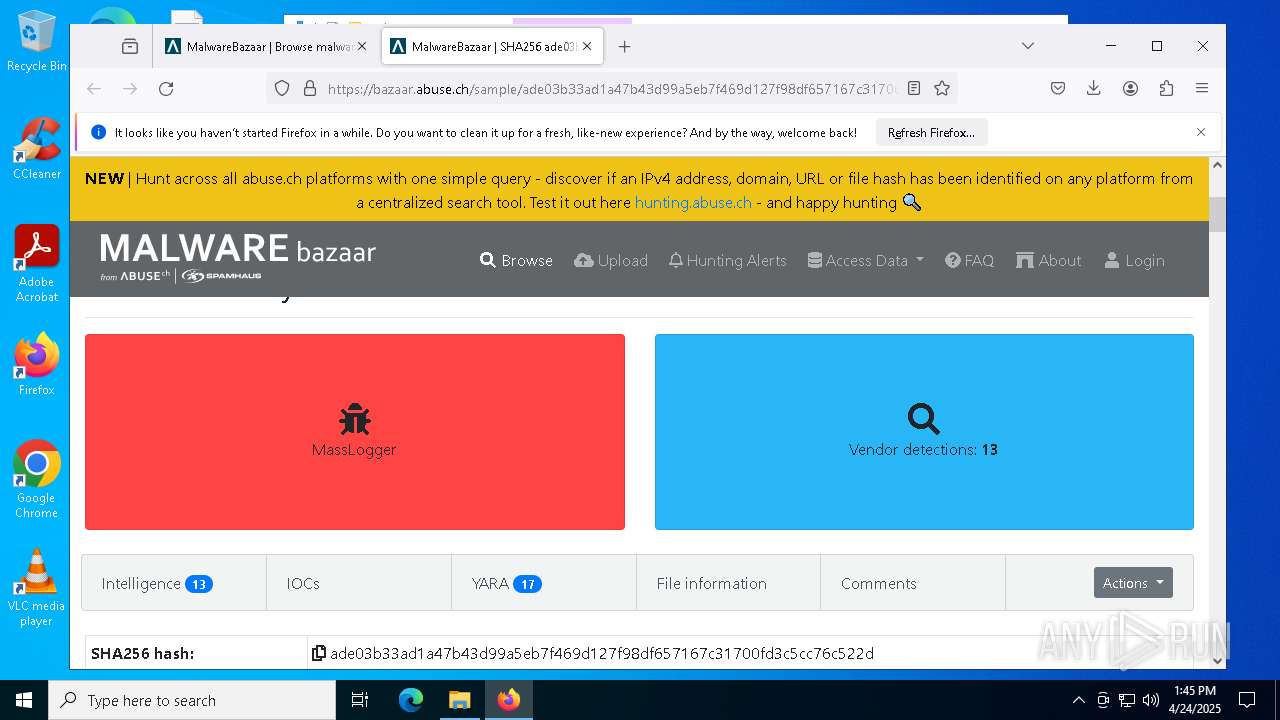The height and width of the screenshot is (720, 1280).
Task: Click the Windows search box
Action: (192, 700)
